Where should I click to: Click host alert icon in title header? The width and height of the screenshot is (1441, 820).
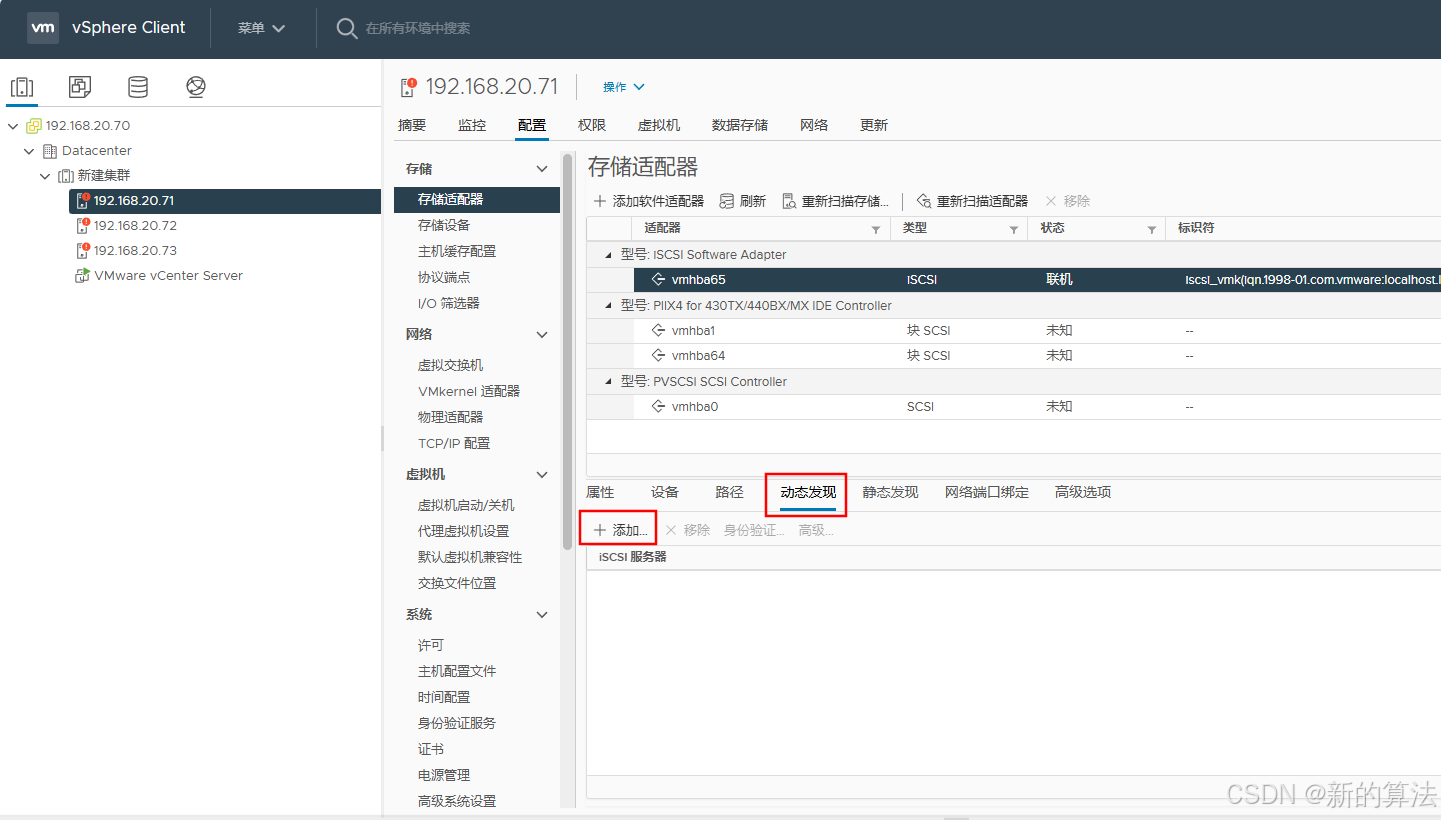pos(409,87)
